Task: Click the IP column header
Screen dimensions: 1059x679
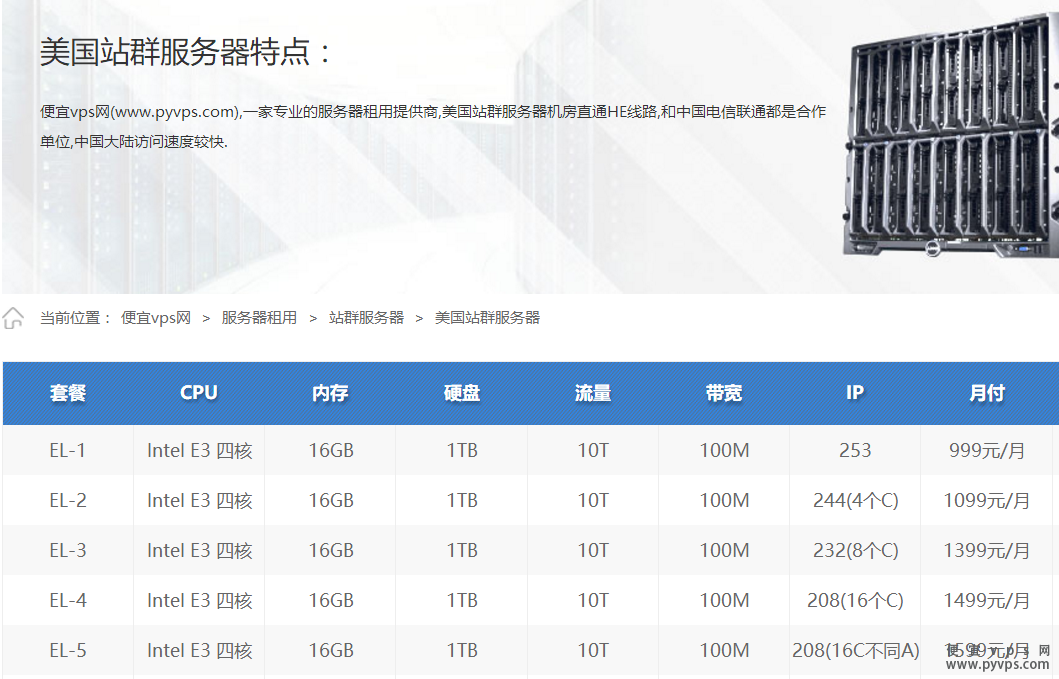Action: 855,393
